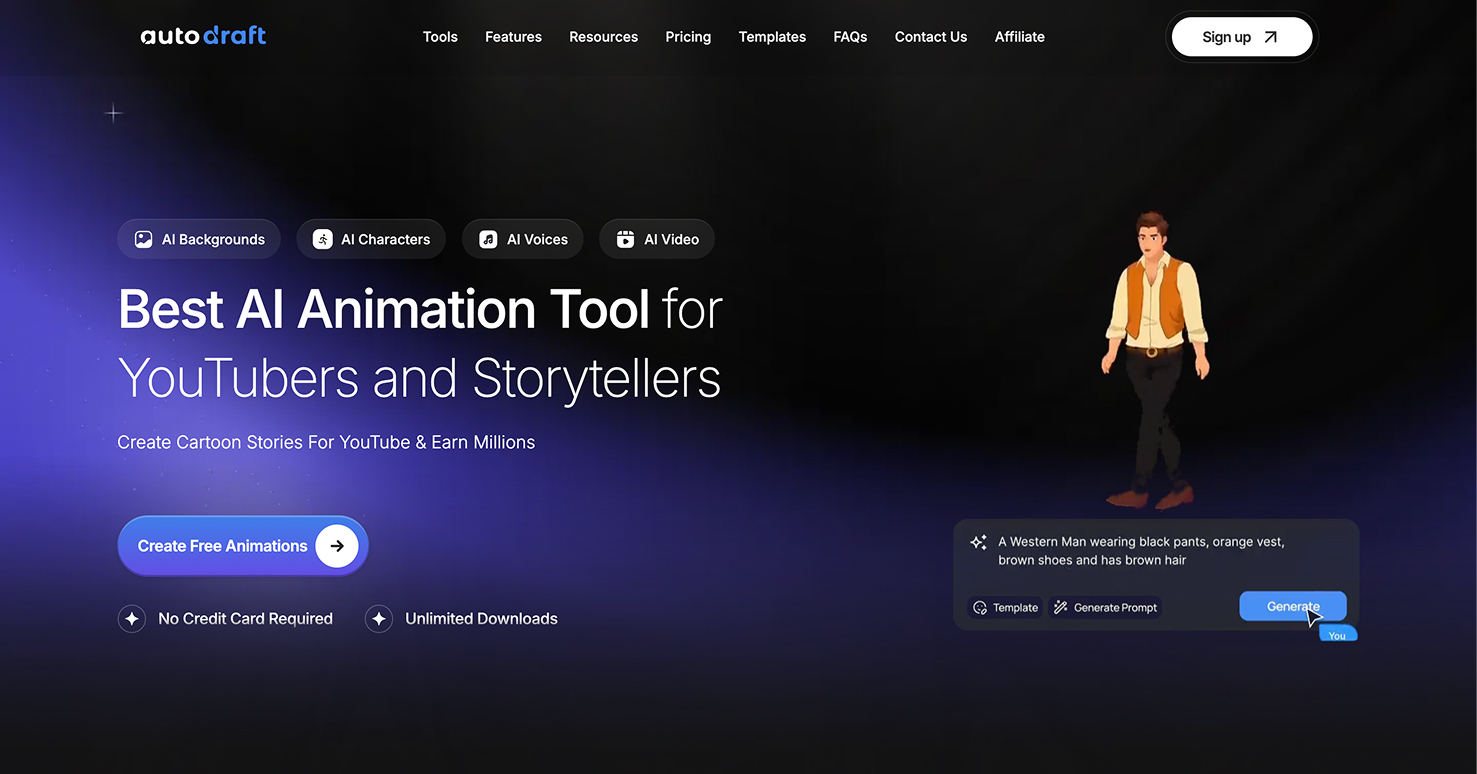Click the AI Video film icon
The image size is (1477, 774).
point(625,239)
